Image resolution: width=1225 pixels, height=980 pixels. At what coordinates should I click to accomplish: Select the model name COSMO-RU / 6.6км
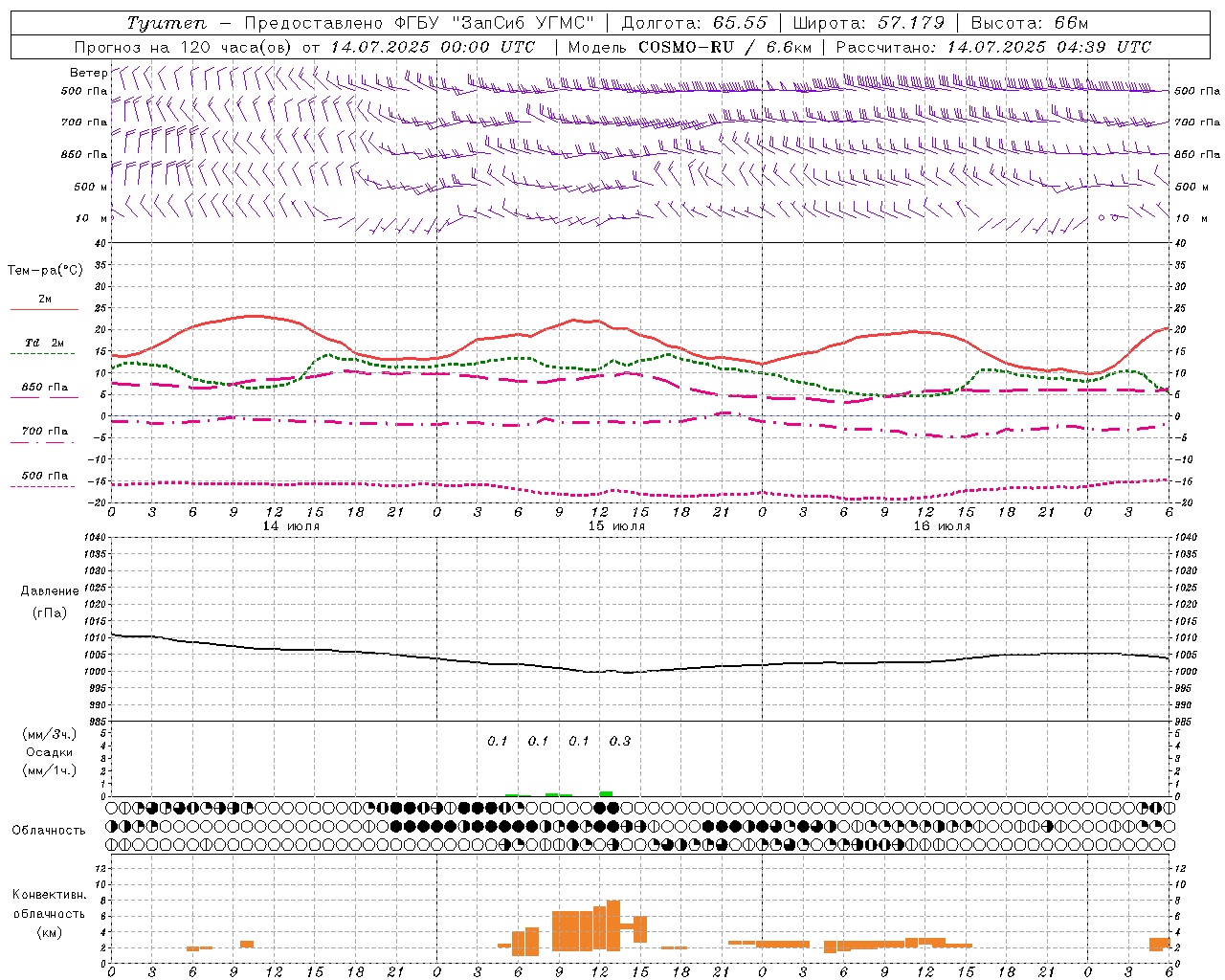point(725,47)
